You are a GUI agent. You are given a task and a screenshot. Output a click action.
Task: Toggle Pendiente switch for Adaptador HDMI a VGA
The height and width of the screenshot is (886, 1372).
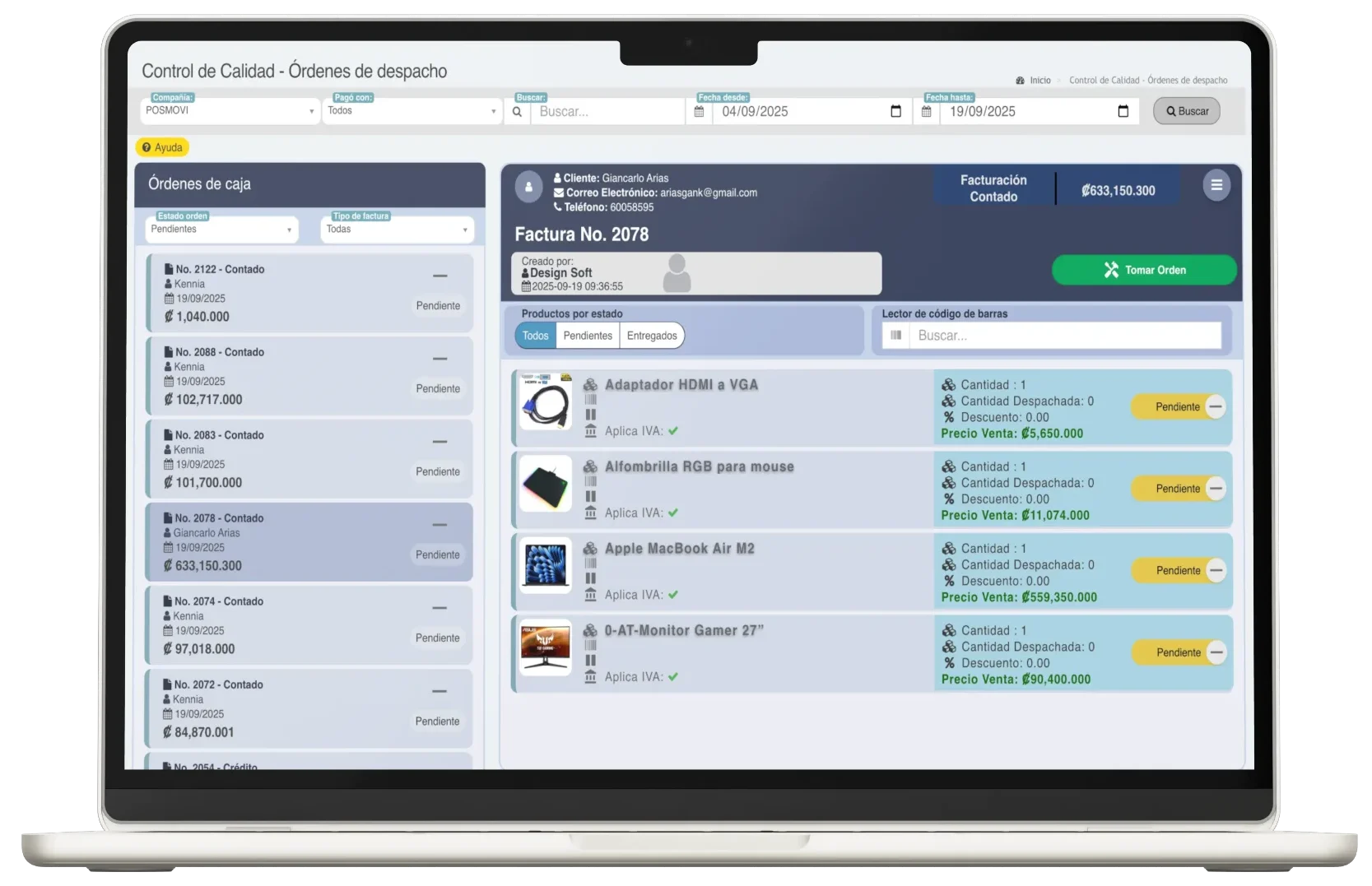[x=1179, y=406]
